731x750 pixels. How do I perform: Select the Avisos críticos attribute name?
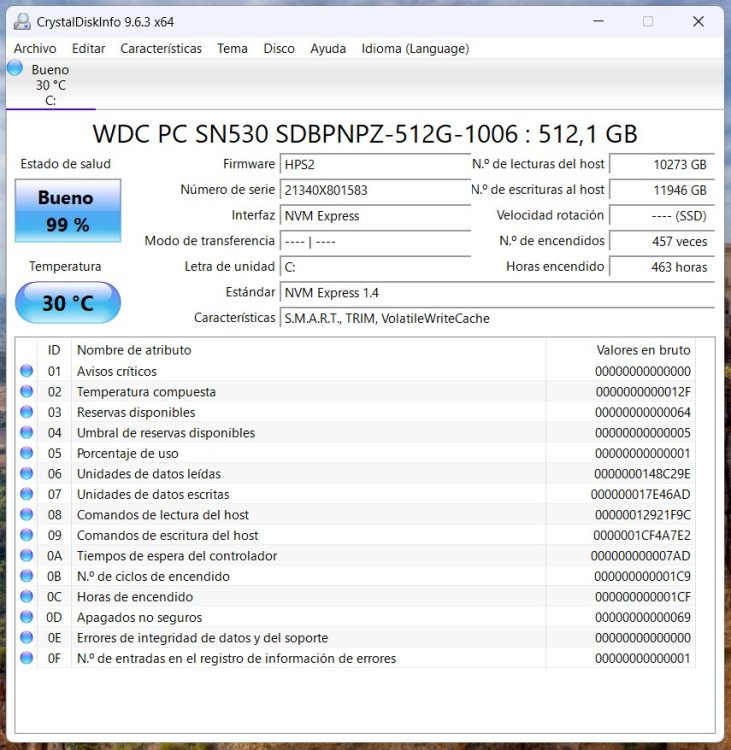point(117,371)
